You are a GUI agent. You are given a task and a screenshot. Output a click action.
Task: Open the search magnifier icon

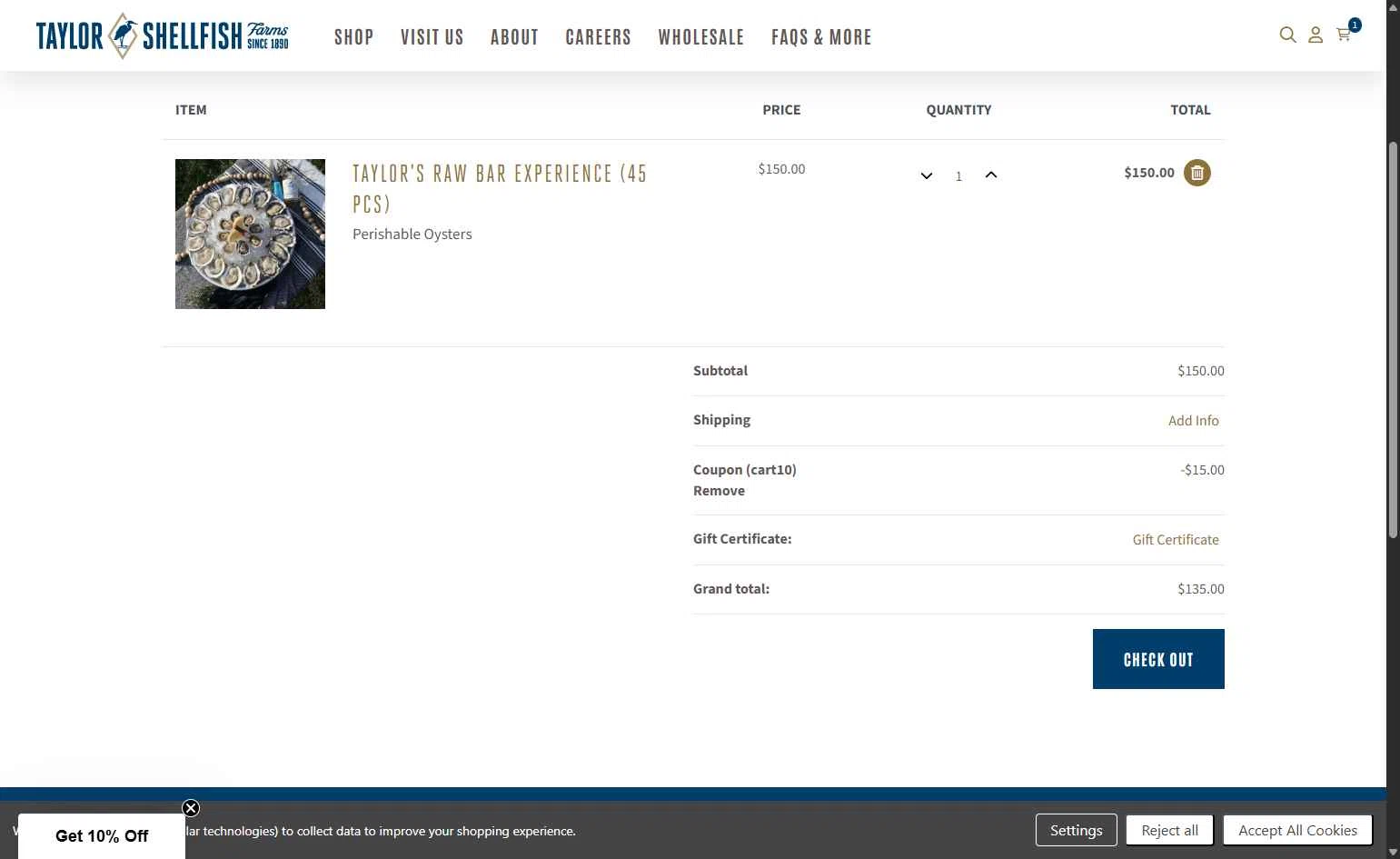[1287, 35]
